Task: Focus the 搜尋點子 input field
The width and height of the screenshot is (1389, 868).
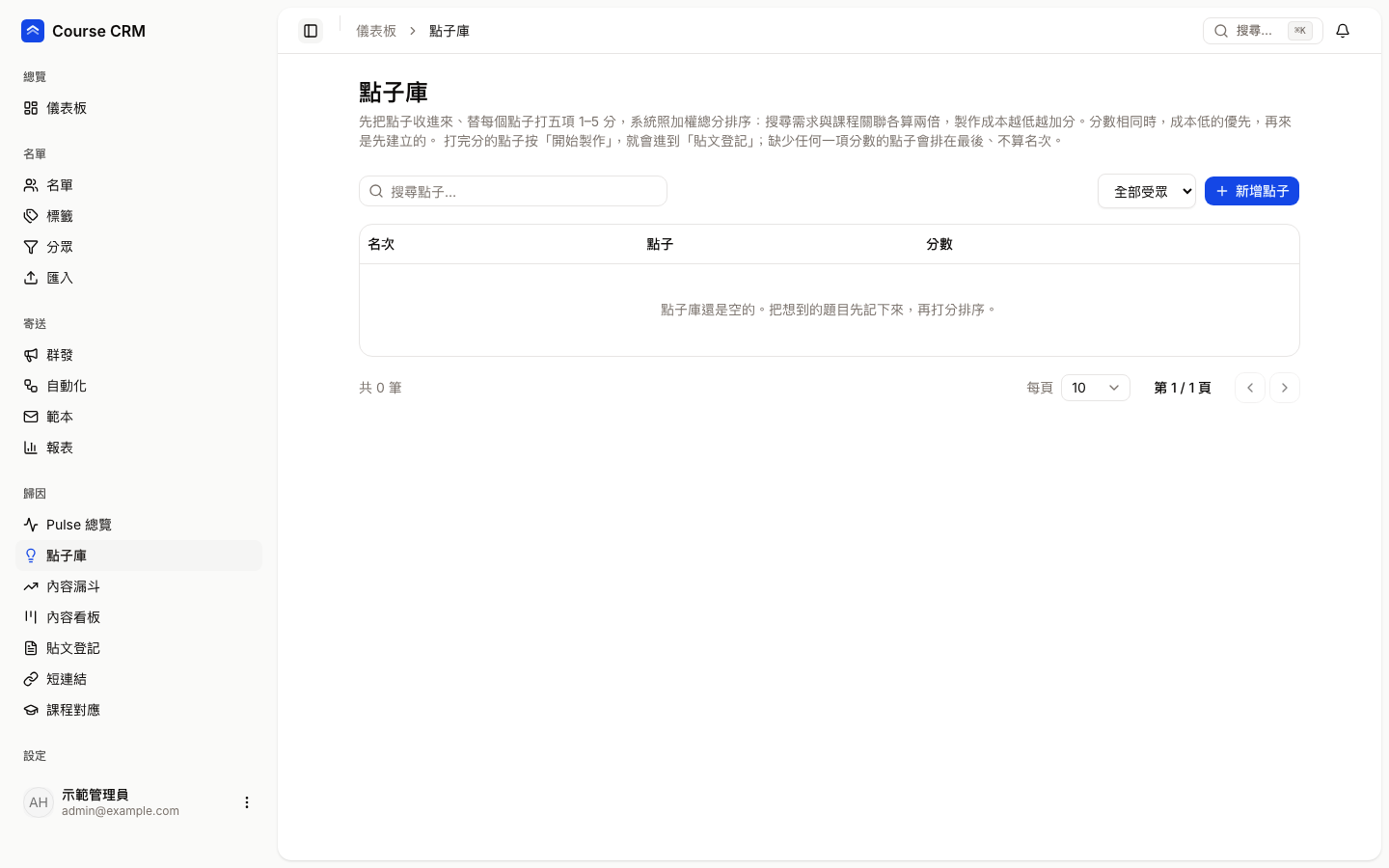Action: click(513, 191)
